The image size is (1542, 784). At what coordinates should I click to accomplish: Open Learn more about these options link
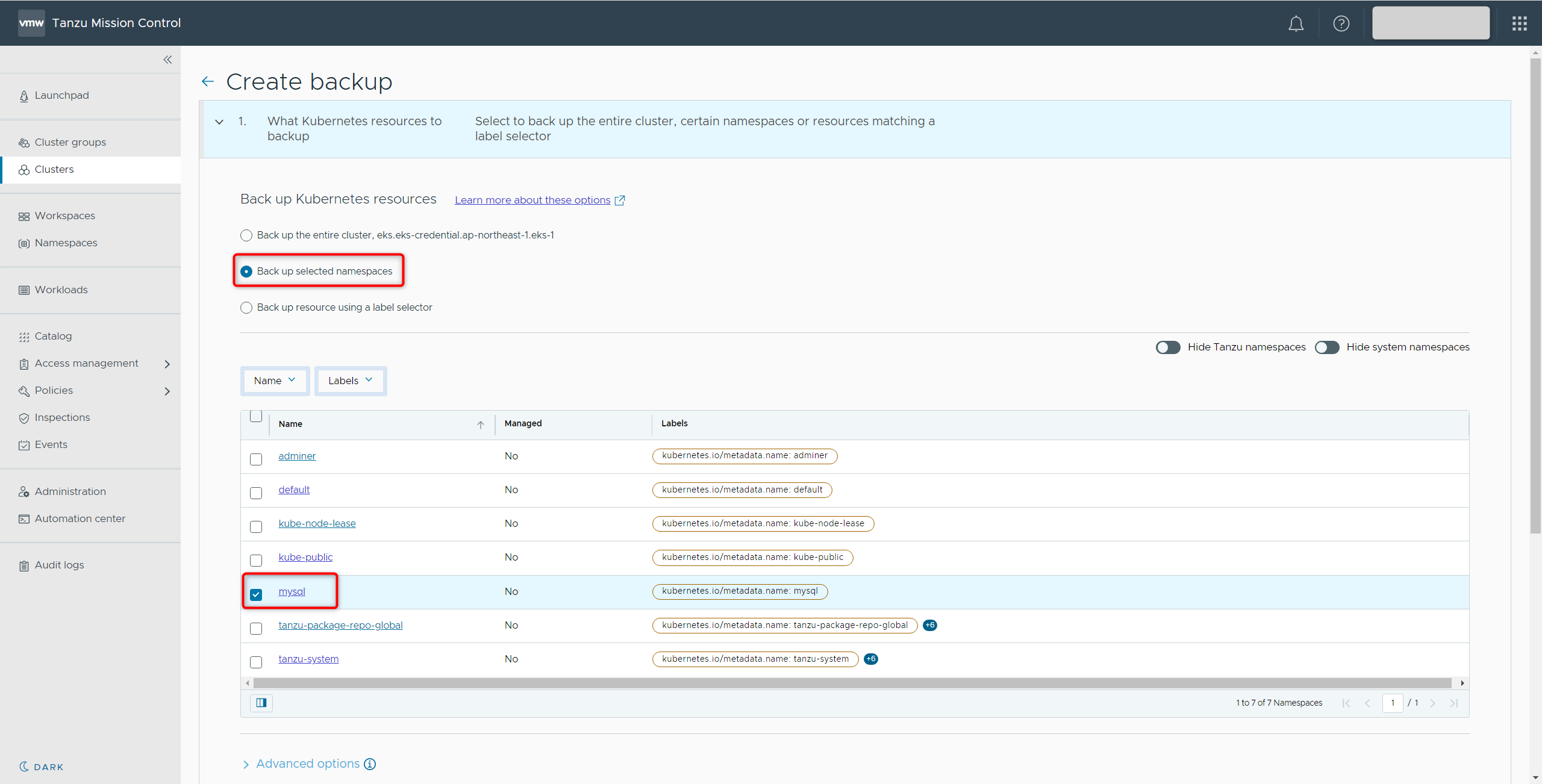point(532,200)
